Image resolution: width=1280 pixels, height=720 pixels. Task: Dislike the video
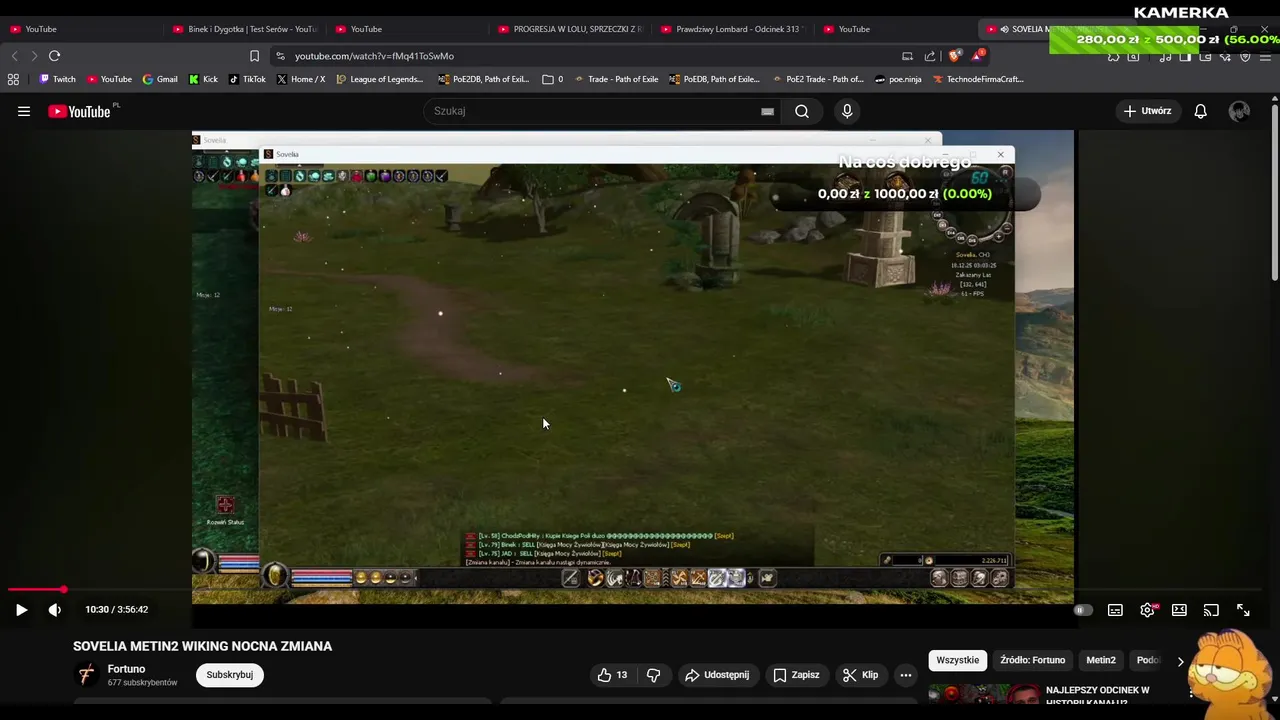[x=653, y=675]
